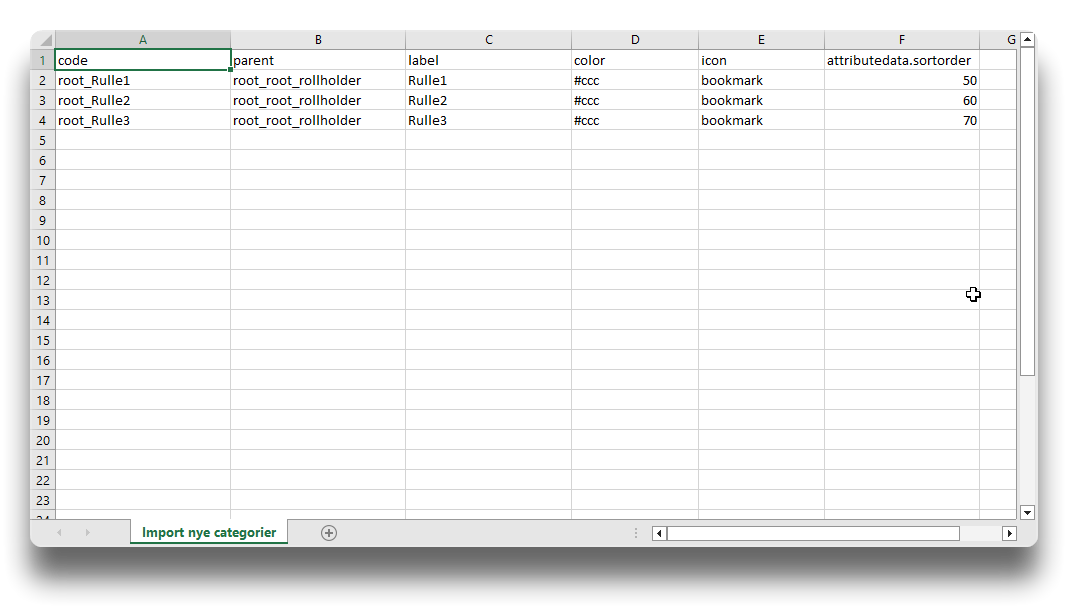1068x609 pixels.
Task: Click the Rulle1 label cell
Action: (488, 80)
